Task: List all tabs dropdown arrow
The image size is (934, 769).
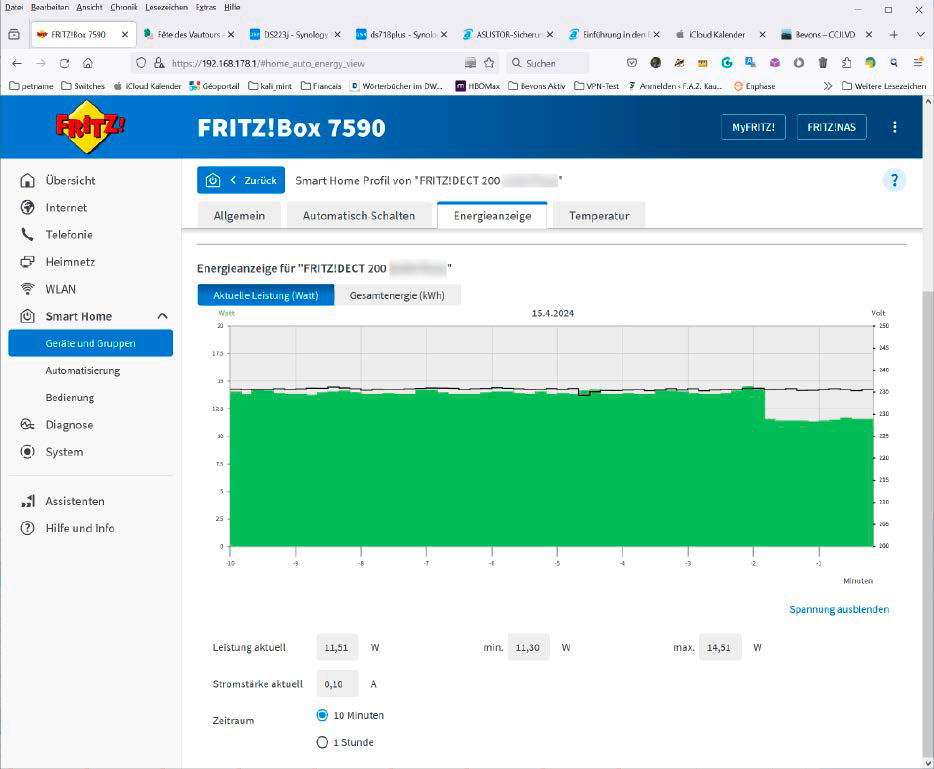Action: 920,35
